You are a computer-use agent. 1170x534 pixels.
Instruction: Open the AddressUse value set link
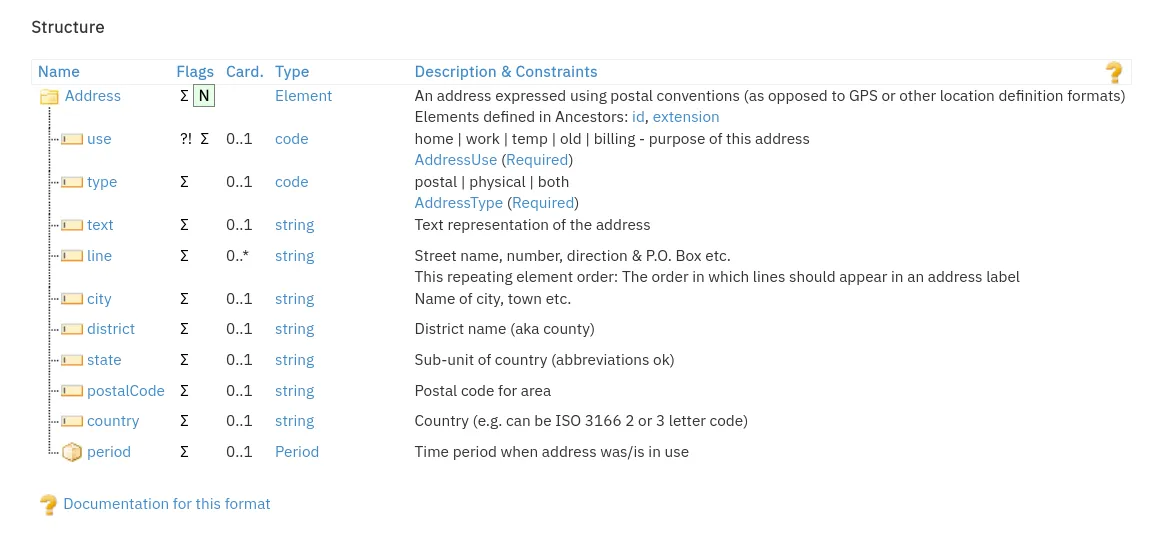[x=455, y=160]
